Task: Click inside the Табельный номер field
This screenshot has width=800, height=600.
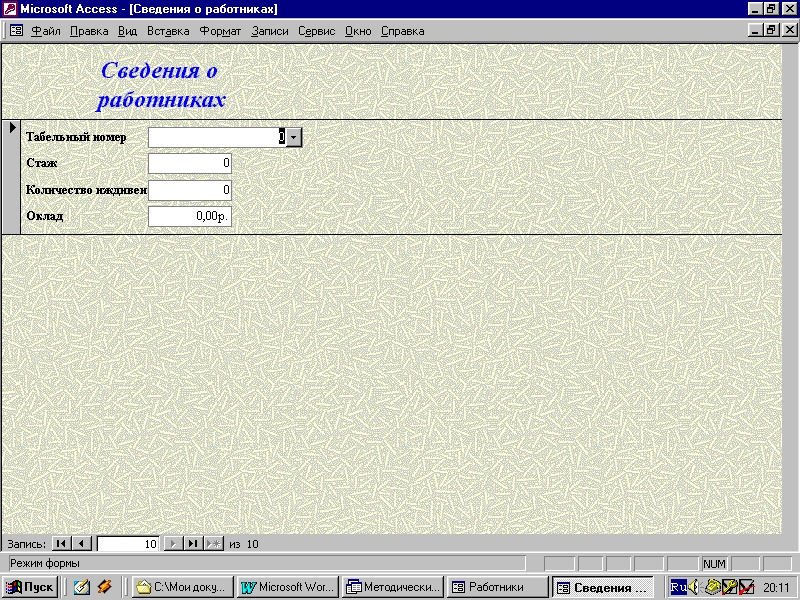Action: [217, 137]
